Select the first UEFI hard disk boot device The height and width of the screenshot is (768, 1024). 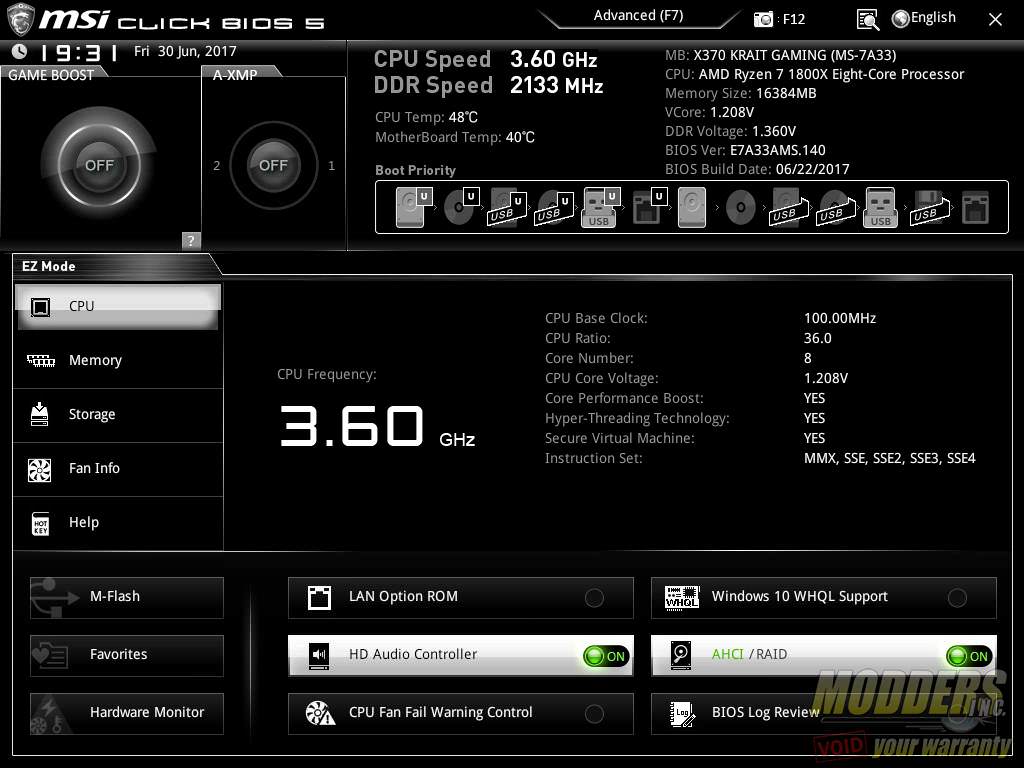[414, 208]
